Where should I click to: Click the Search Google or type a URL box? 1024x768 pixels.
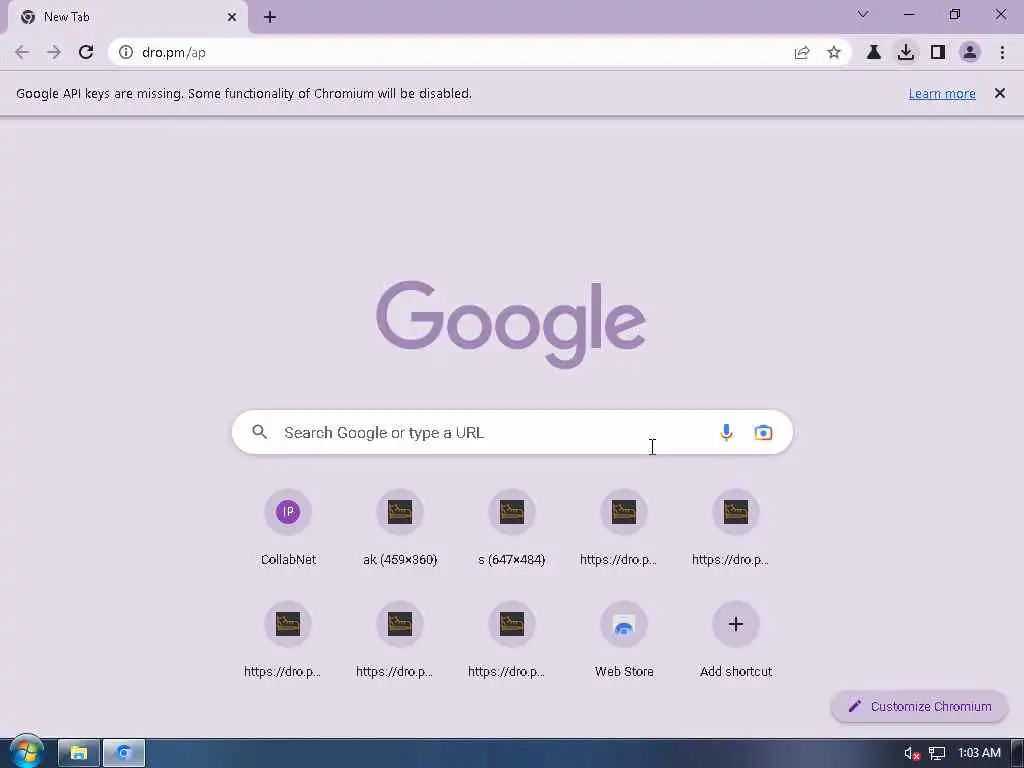click(x=513, y=432)
